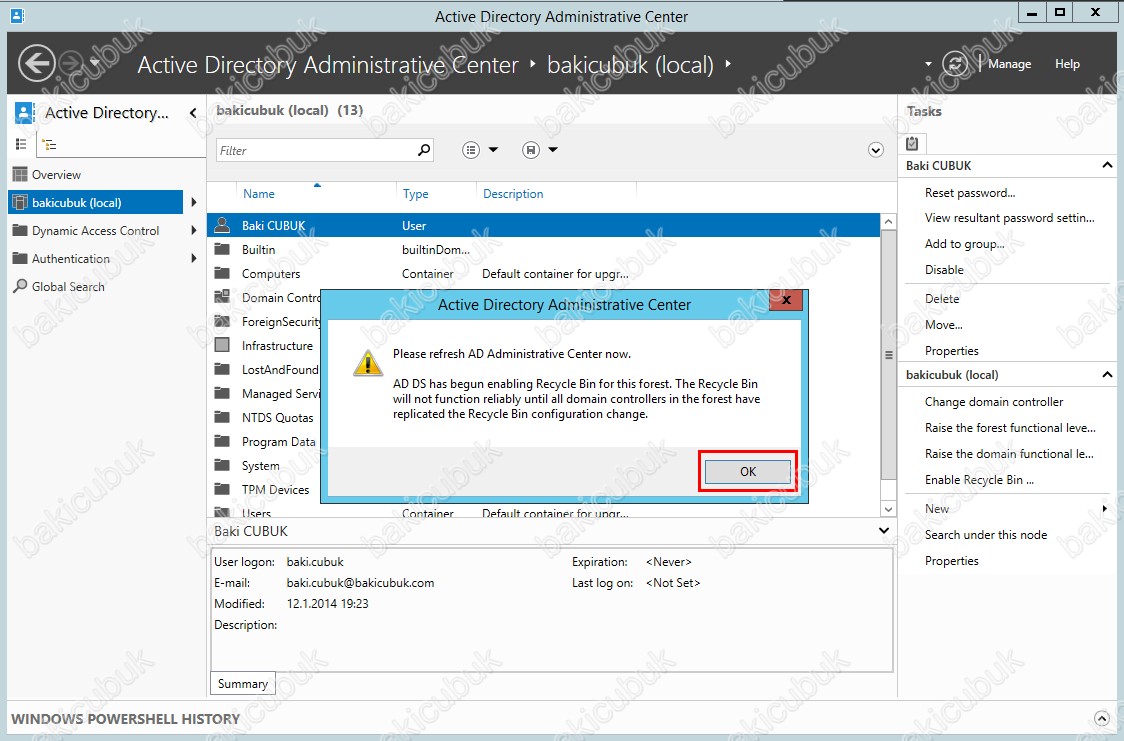Switch navigation pane to list view
The image size is (1124, 741).
pos(21,144)
